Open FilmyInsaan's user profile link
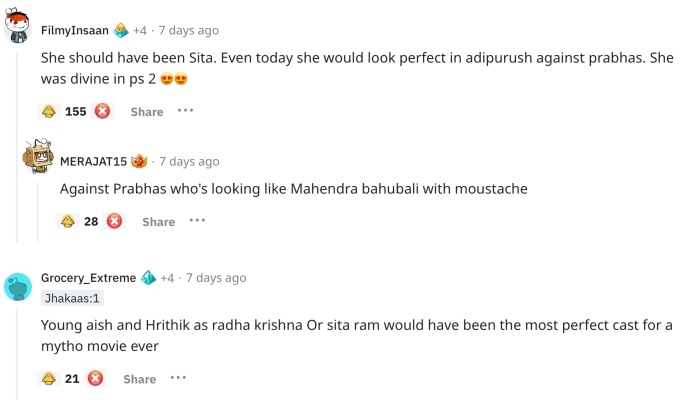The height and width of the screenshot is (400, 700). 74,30
